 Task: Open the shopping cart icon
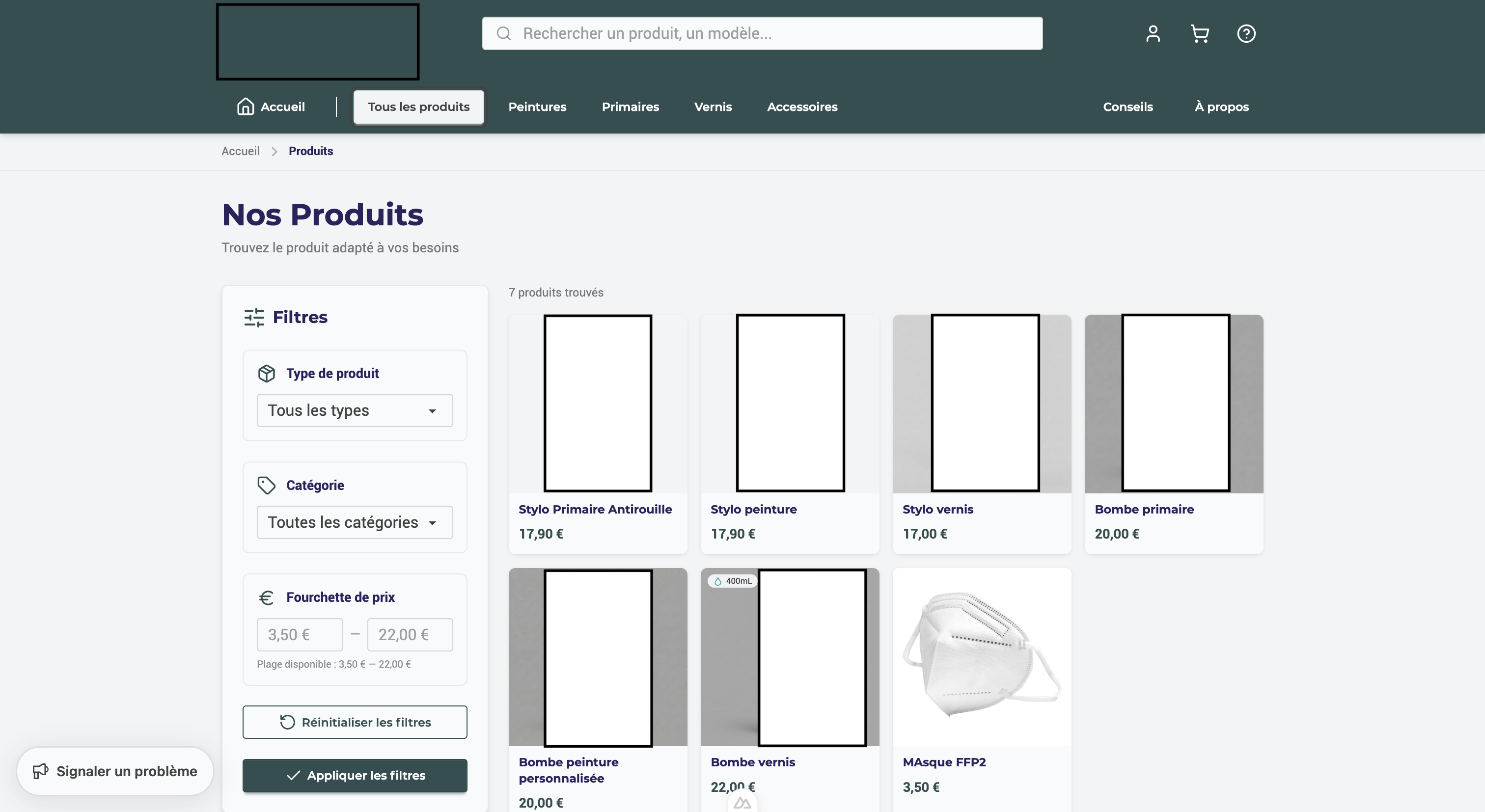[1199, 33]
